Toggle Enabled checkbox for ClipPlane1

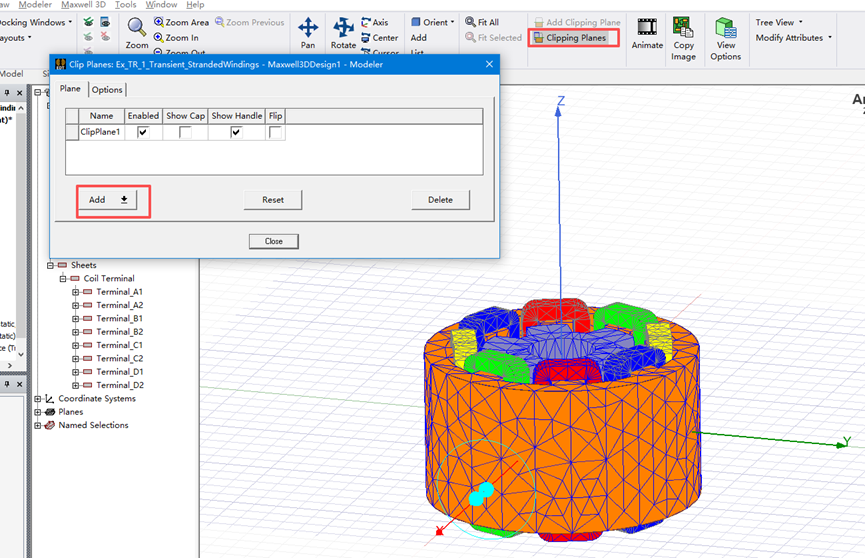click(x=143, y=132)
